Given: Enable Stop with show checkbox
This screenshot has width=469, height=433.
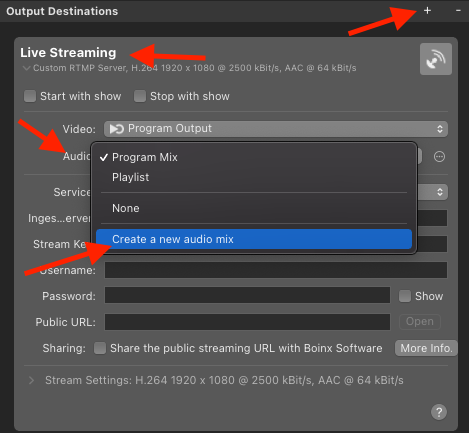Looking at the screenshot, I should click(140, 96).
